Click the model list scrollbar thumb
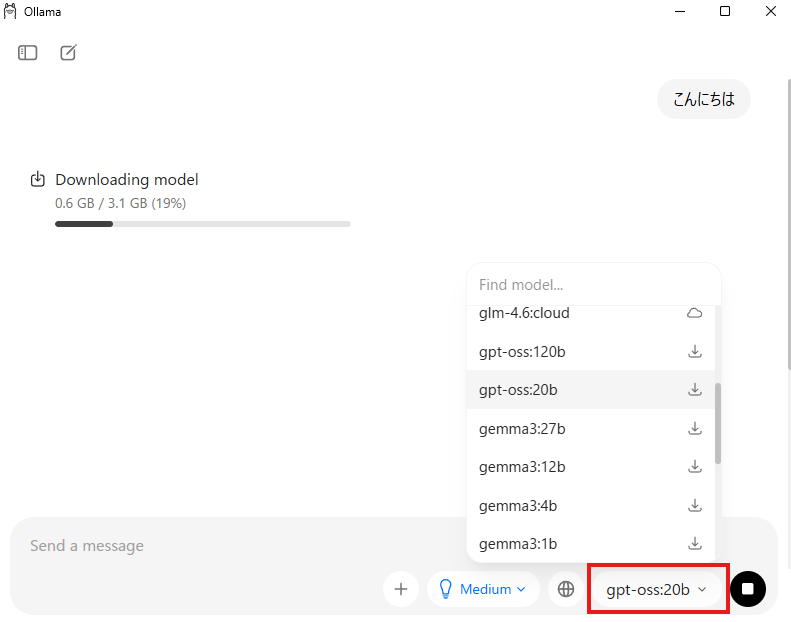Image resolution: width=791 pixels, height=622 pixels. (x=718, y=422)
